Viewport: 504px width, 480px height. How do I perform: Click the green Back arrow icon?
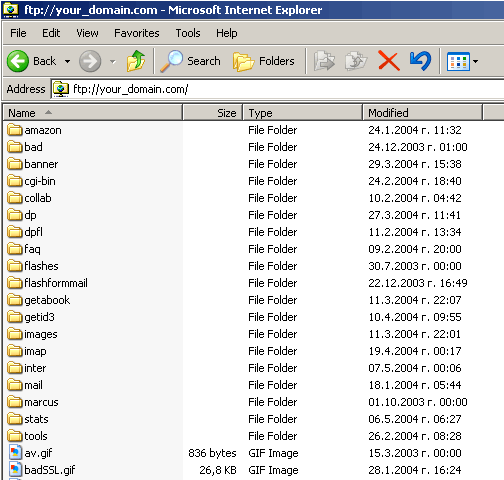(18, 61)
